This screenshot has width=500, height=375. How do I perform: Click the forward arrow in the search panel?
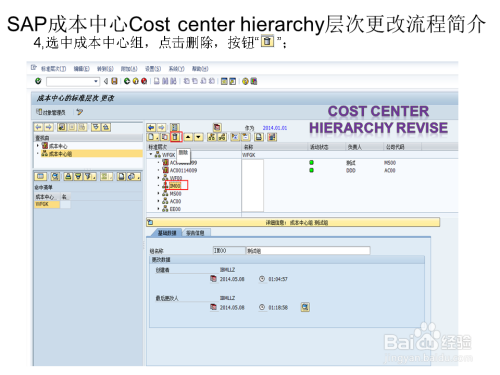click(x=48, y=127)
